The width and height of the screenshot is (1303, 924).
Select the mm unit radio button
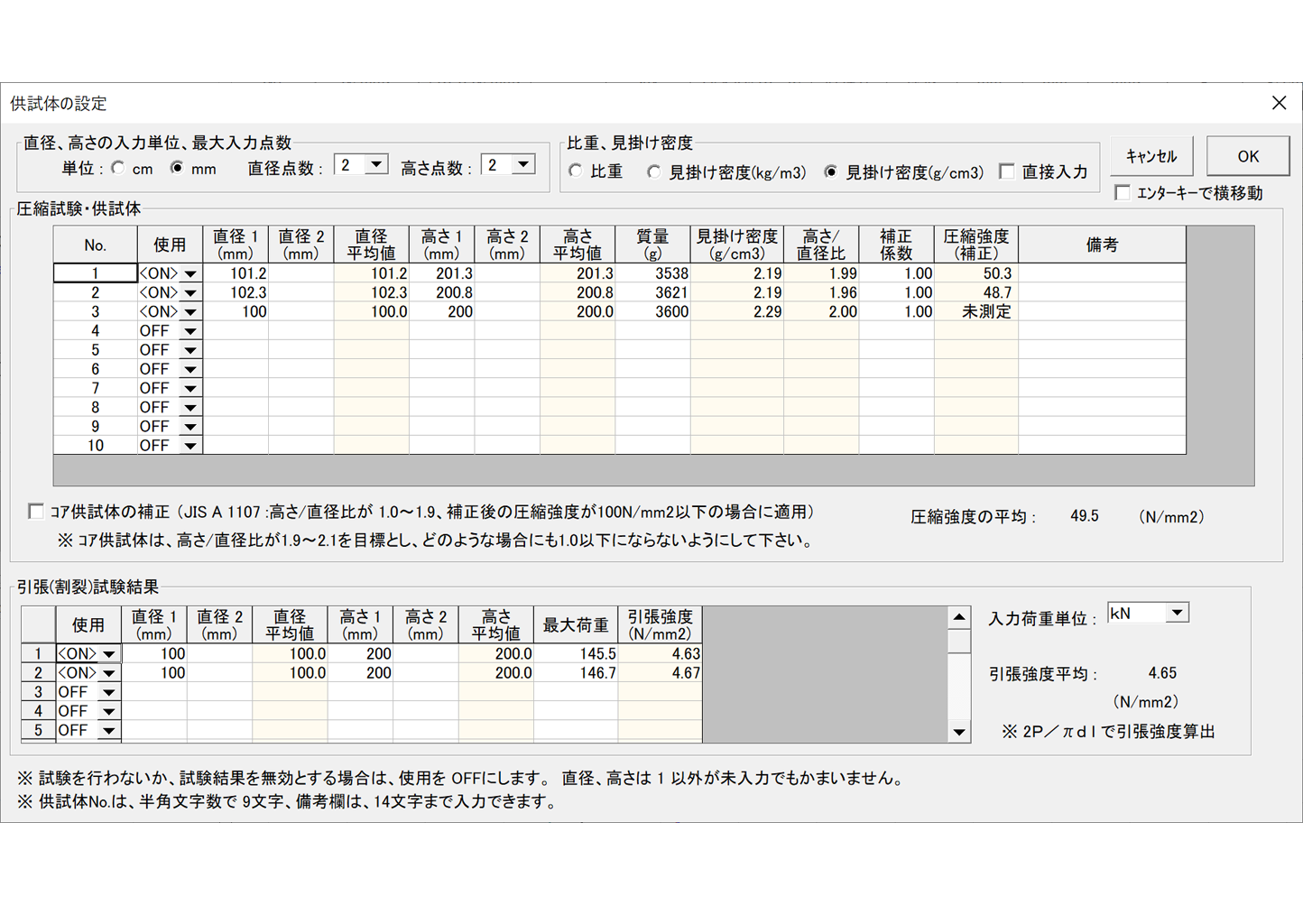tap(178, 169)
